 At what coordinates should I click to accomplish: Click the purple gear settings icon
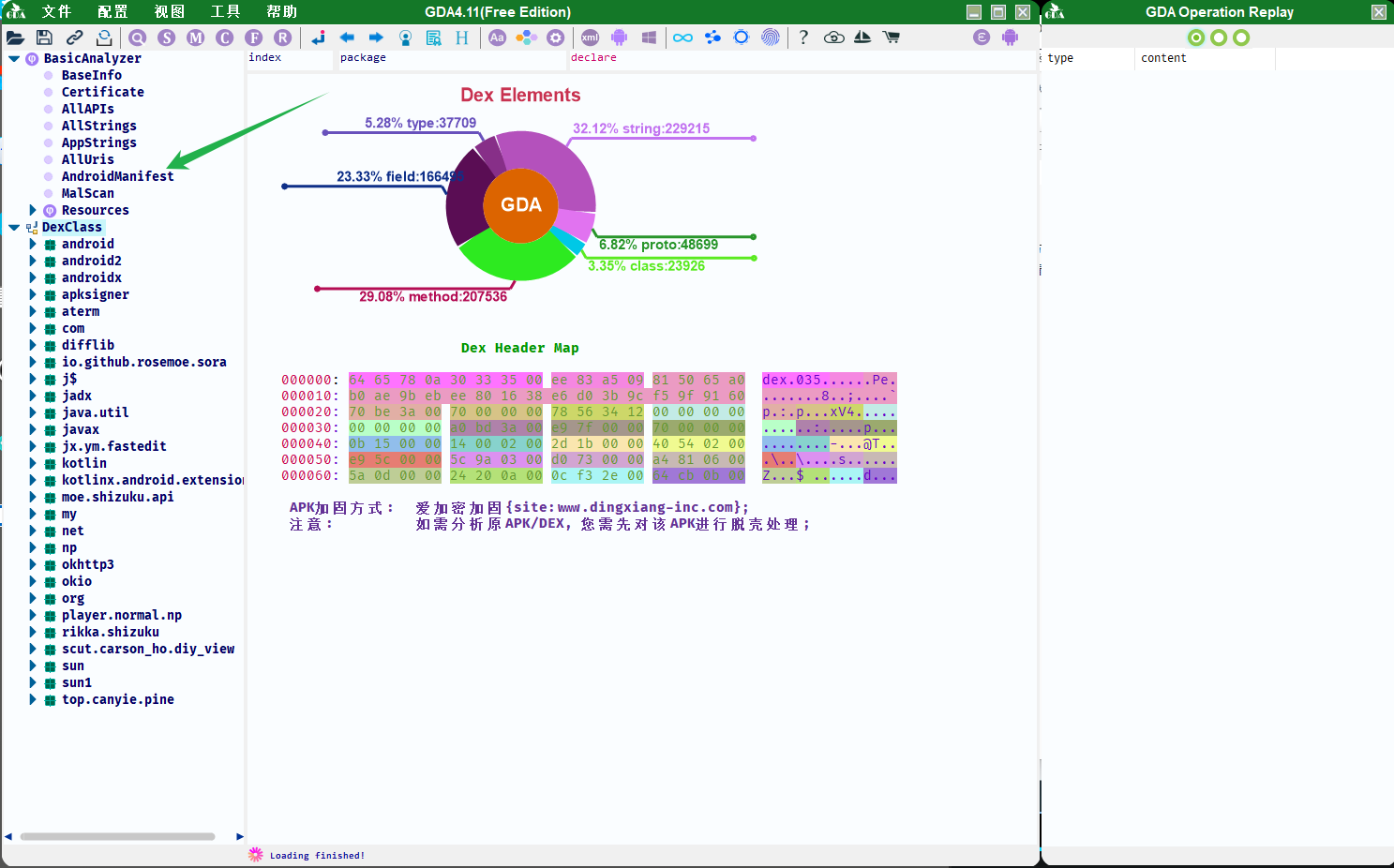click(x=556, y=37)
